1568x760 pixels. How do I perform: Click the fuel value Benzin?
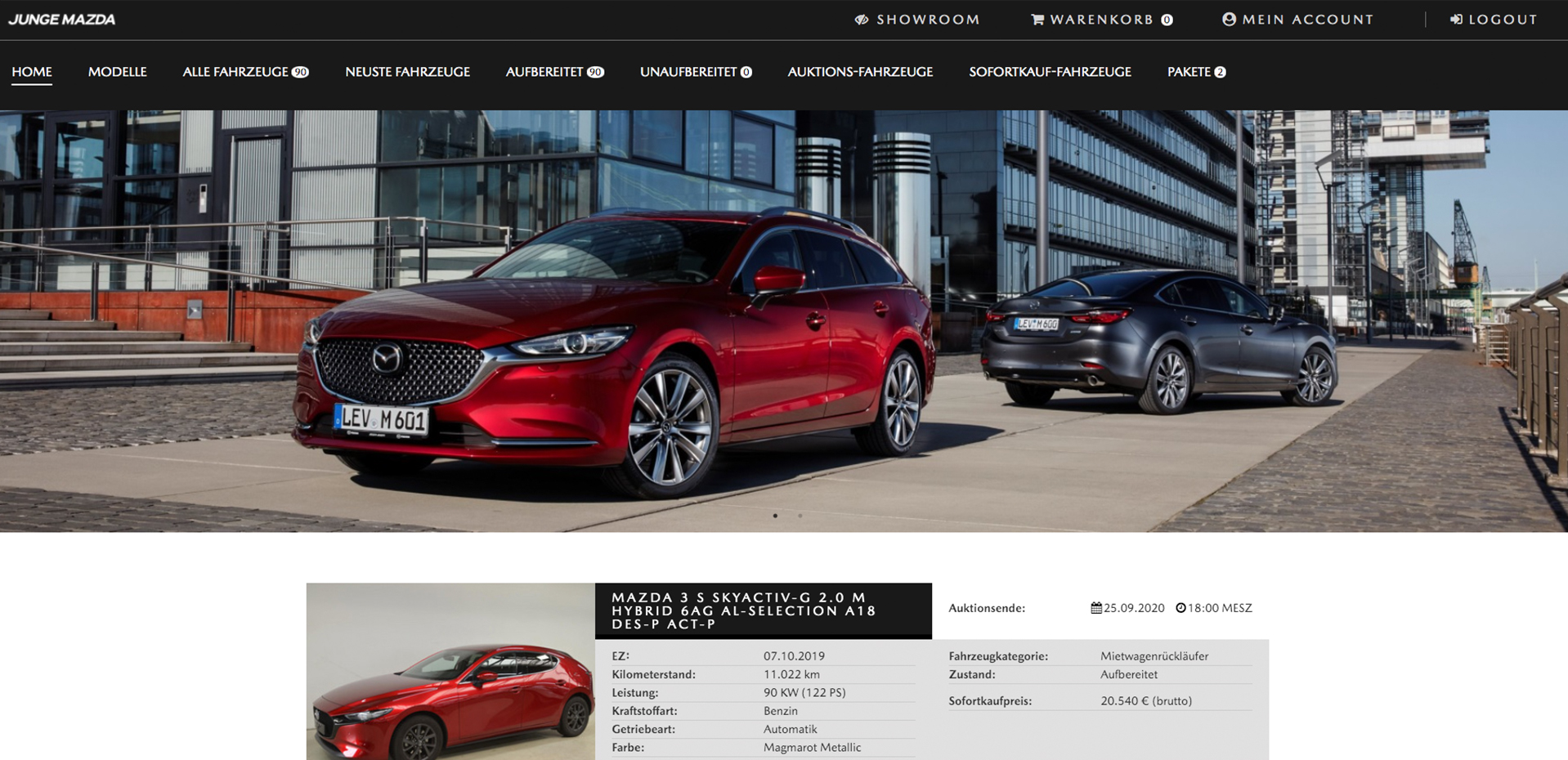click(x=781, y=711)
